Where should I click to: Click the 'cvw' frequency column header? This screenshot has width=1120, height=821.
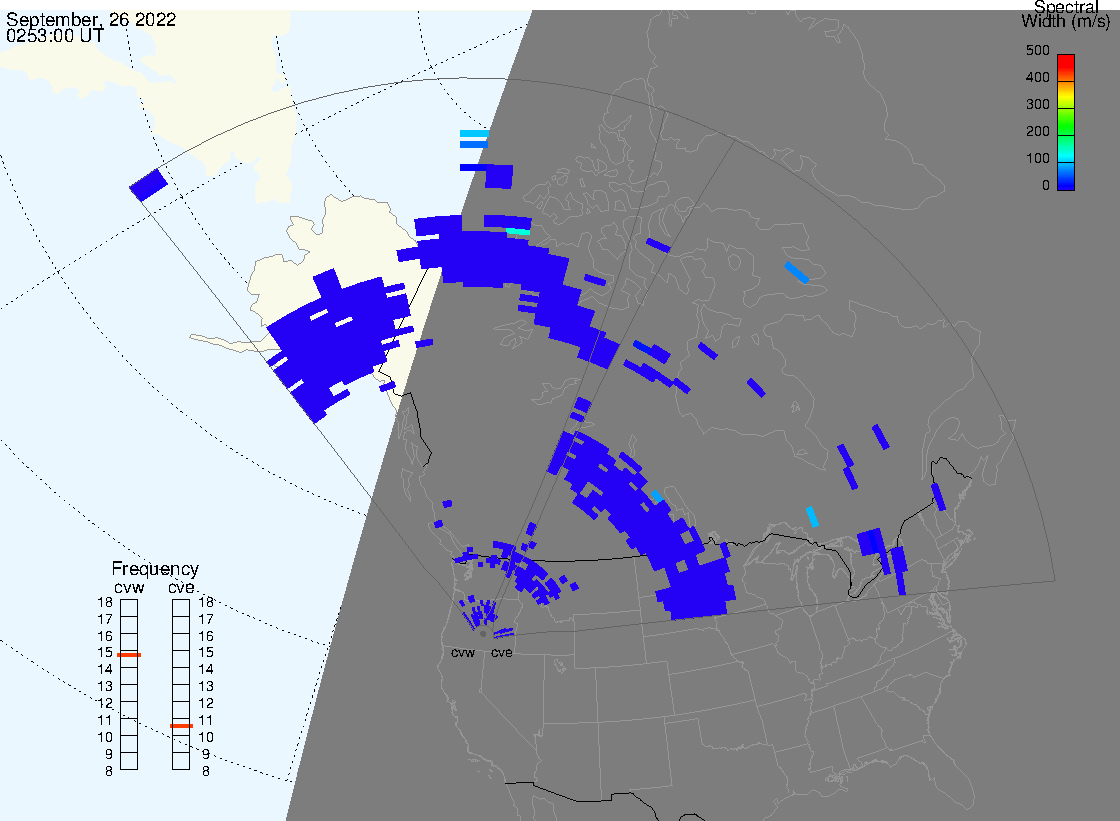pyautogui.click(x=129, y=588)
